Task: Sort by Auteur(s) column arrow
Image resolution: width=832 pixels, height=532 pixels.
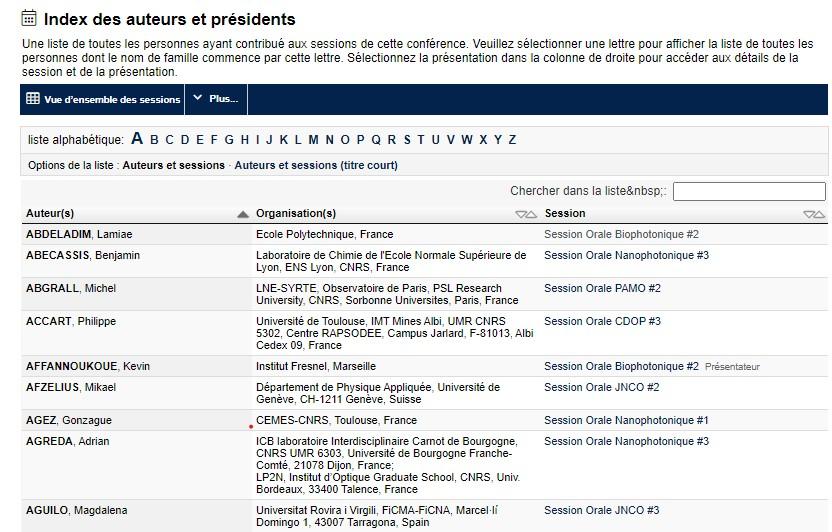Action: tap(242, 214)
